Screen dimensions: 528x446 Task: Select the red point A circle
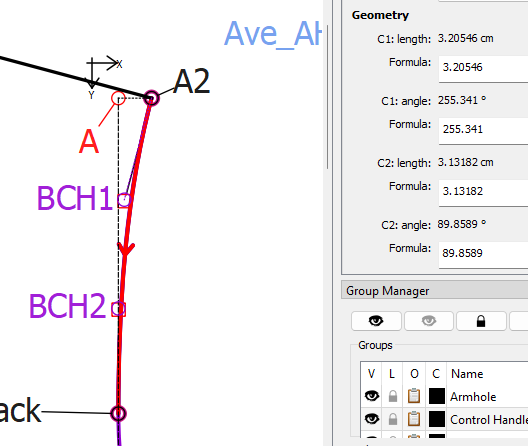click(118, 98)
